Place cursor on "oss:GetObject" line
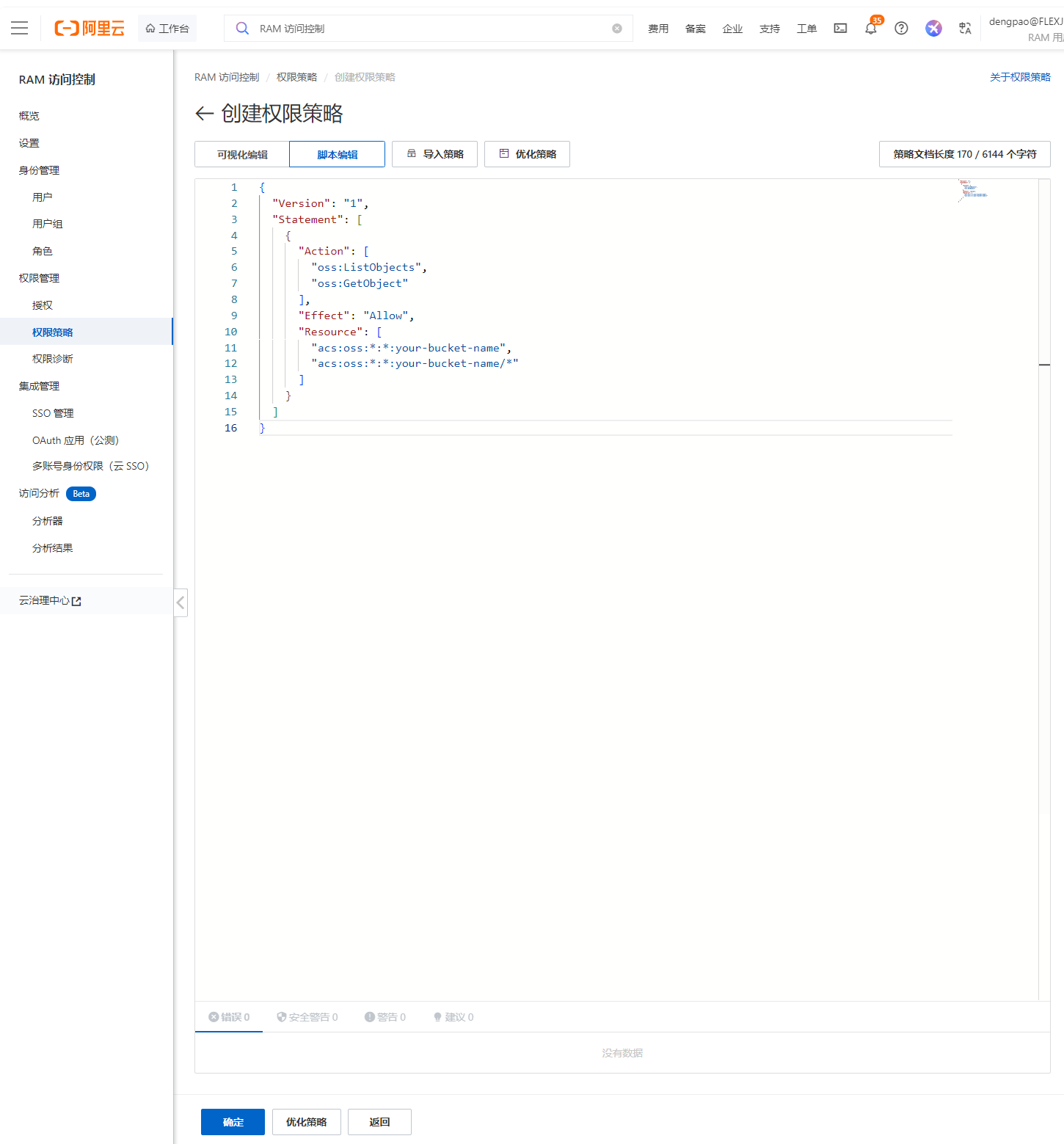 click(x=360, y=283)
